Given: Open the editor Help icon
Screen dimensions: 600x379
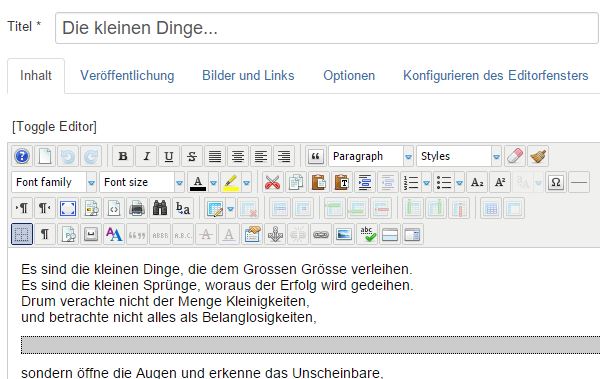Looking at the screenshot, I should (x=22, y=156).
